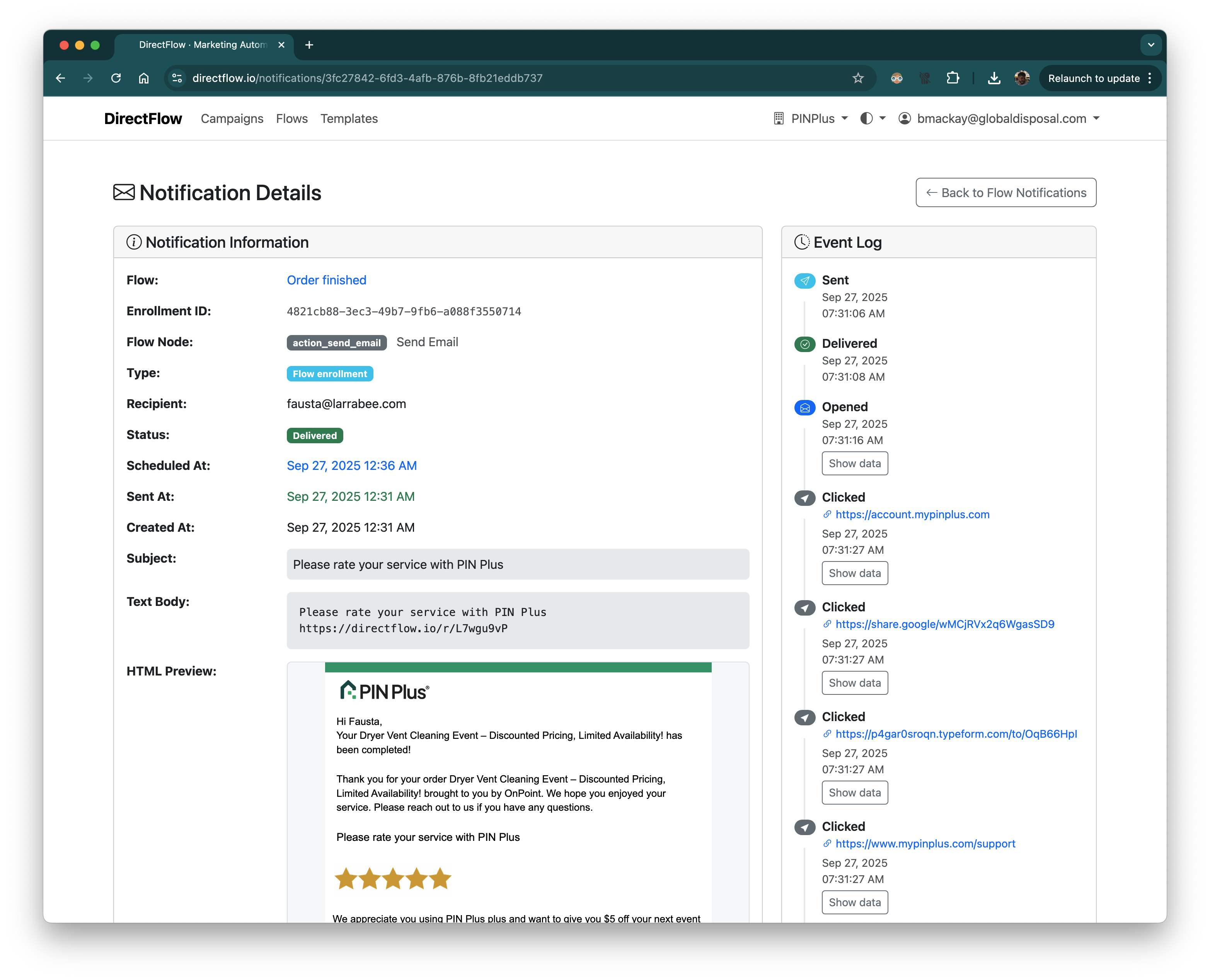Open the browser extensions puzzle icon

click(x=953, y=78)
